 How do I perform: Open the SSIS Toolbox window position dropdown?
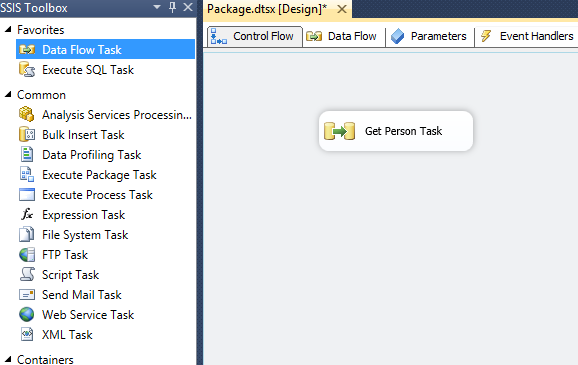tap(157, 7)
